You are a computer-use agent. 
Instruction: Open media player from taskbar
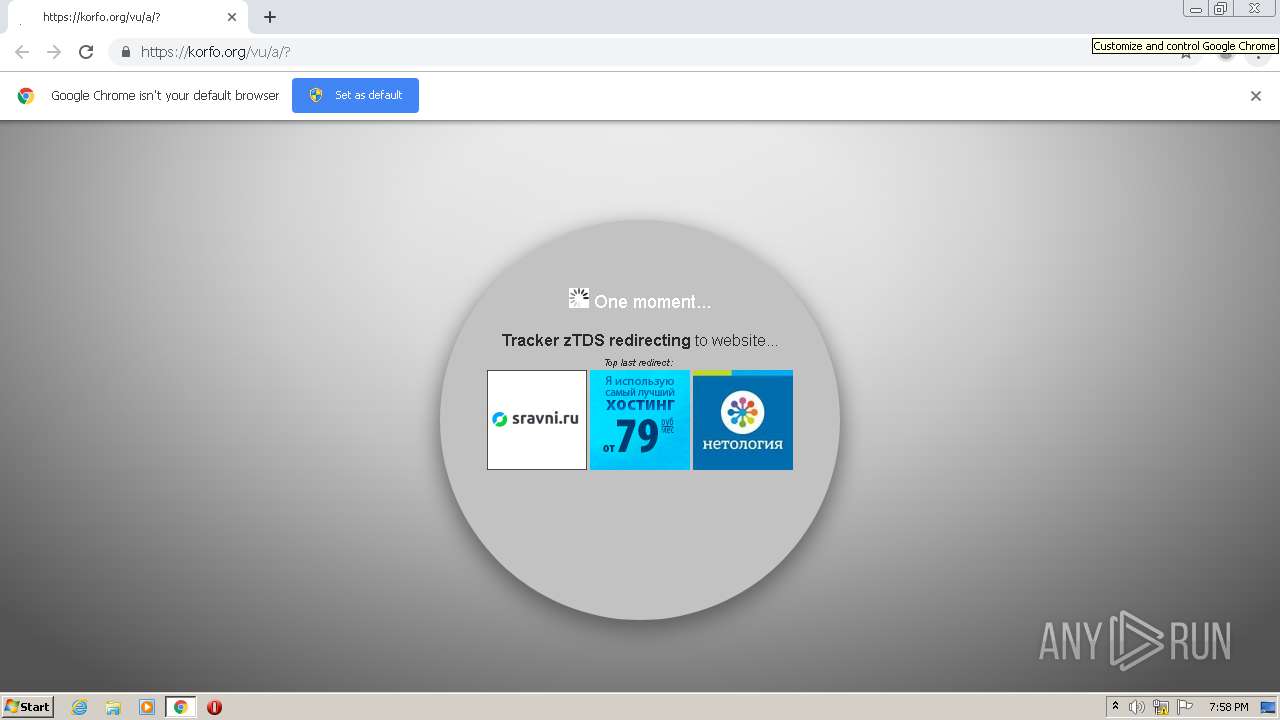pos(147,707)
